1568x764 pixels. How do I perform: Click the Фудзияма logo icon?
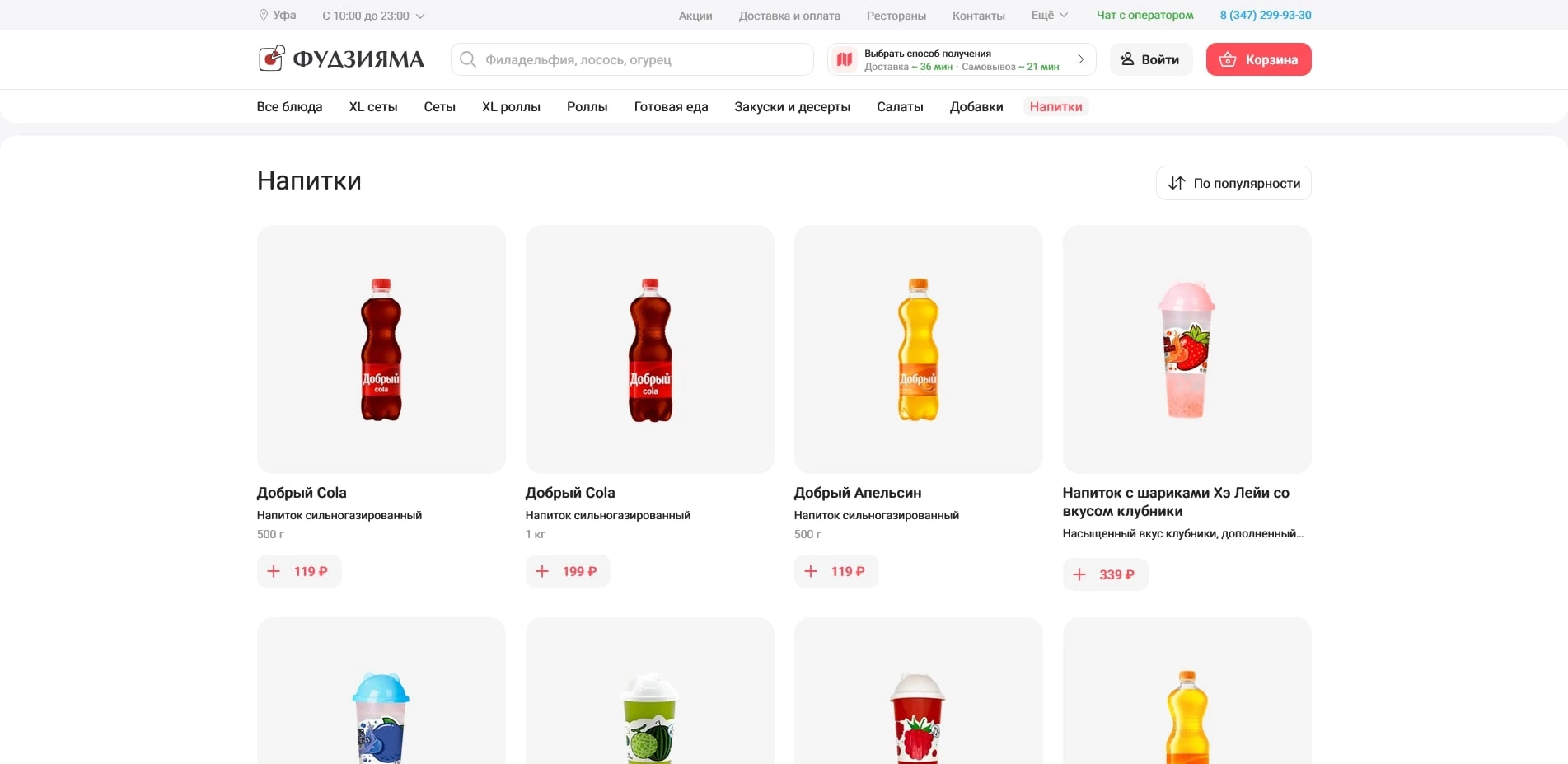(271, 59)
